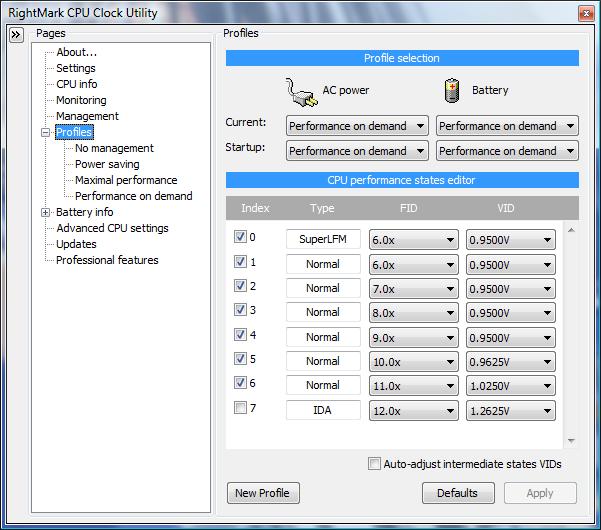
Task: Open the Updates page
Action: click(76, 244)
